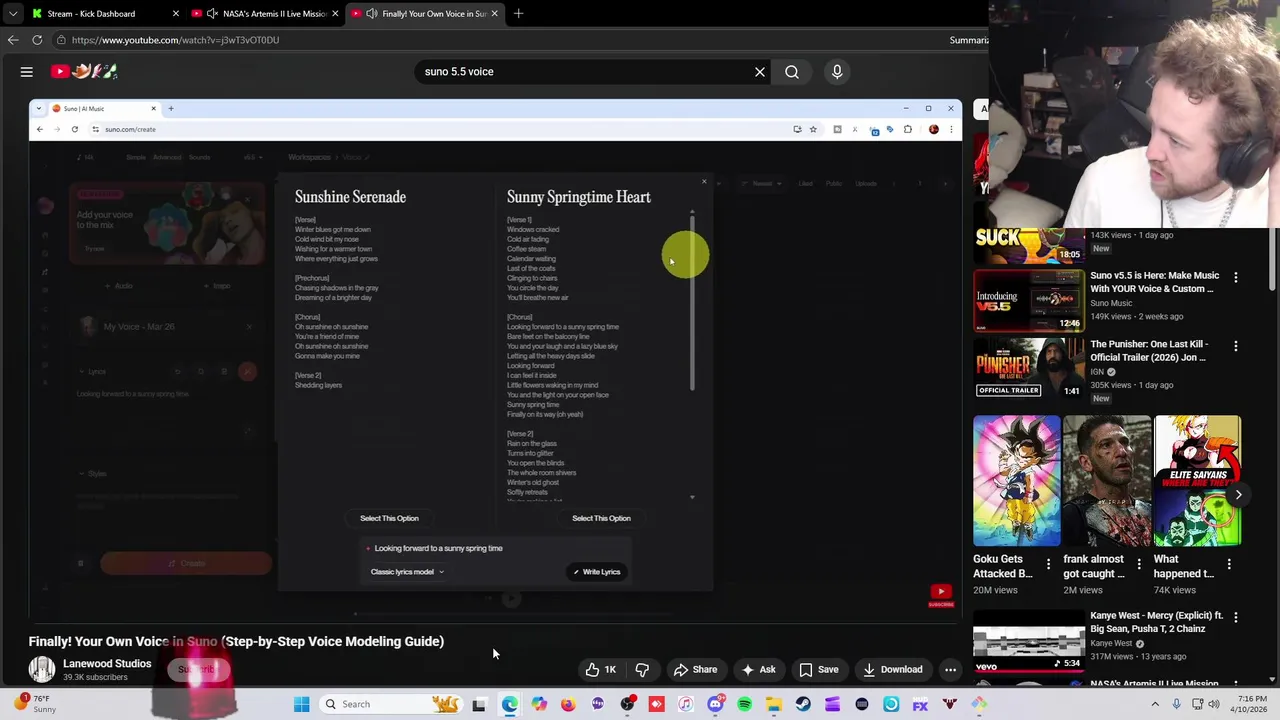Reload the current page
This screenshot has width=1280, height=720.
pyautogui.click(x=37, y=40)
